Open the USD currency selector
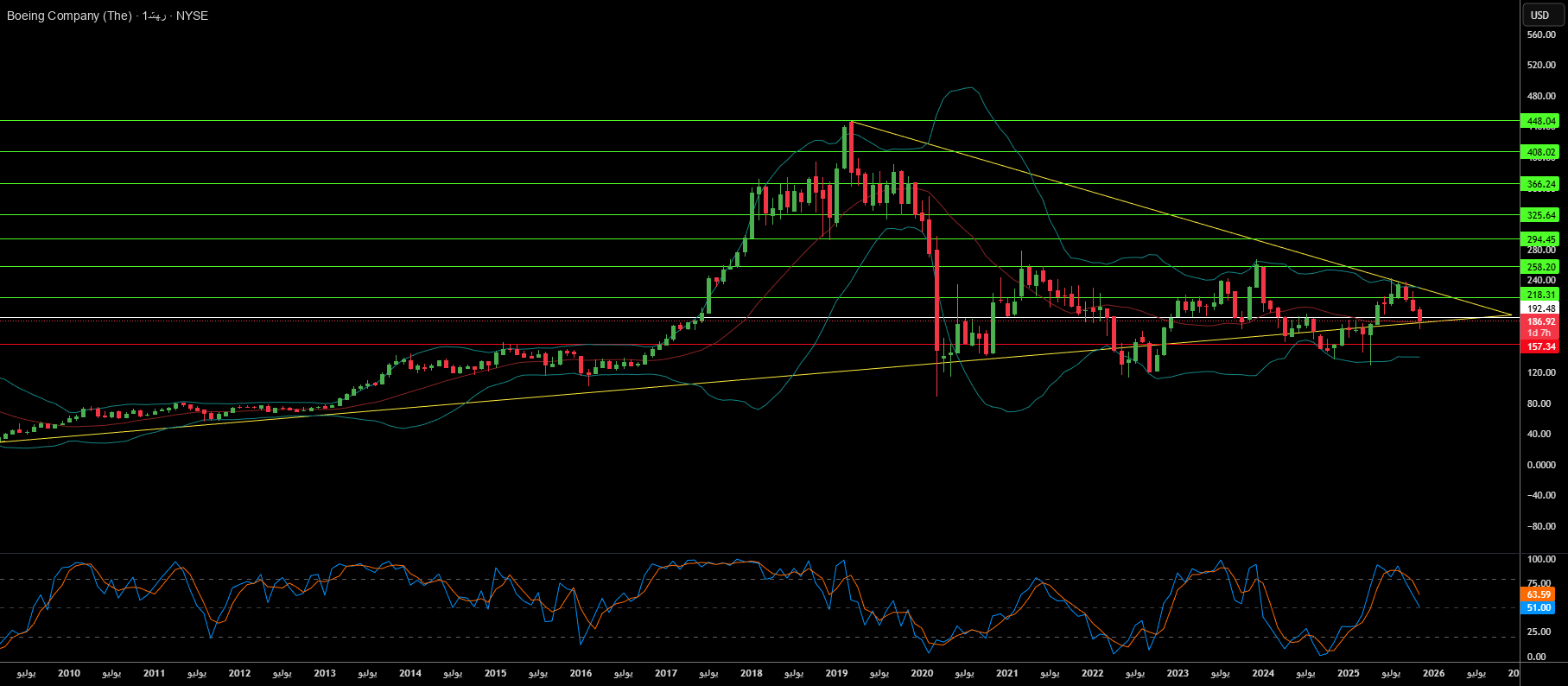Viewport: 1568px width, 686px height. point(1540,15)
